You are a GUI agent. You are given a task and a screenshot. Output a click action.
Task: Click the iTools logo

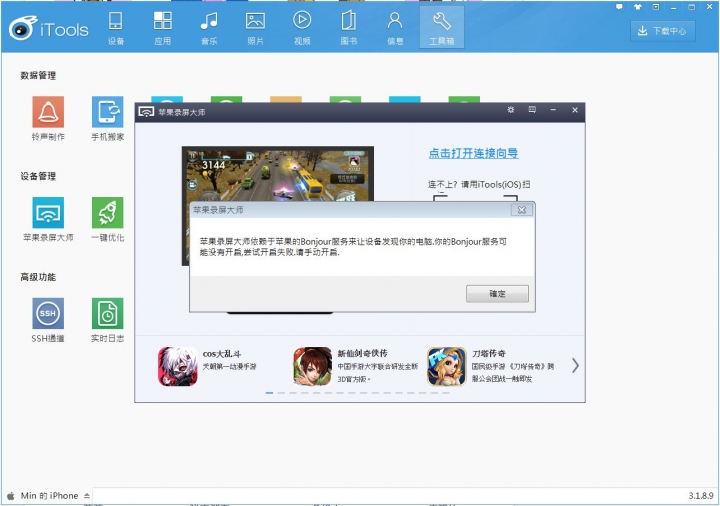coord(49,28)
